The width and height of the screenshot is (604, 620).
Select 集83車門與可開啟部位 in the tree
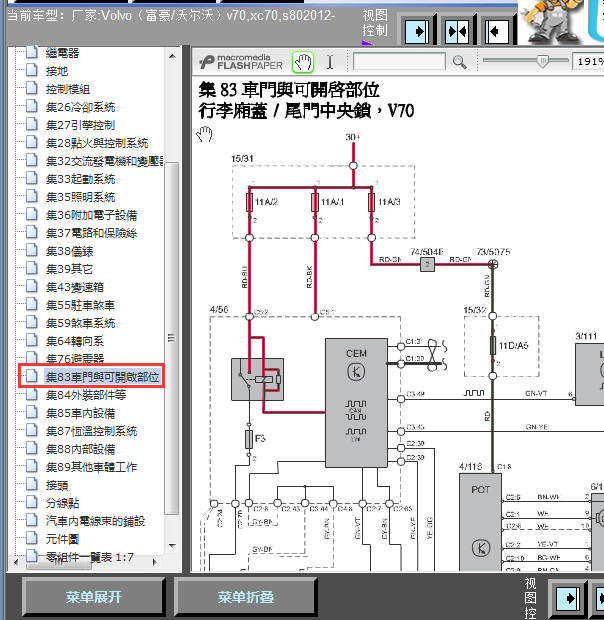(102, 377)
